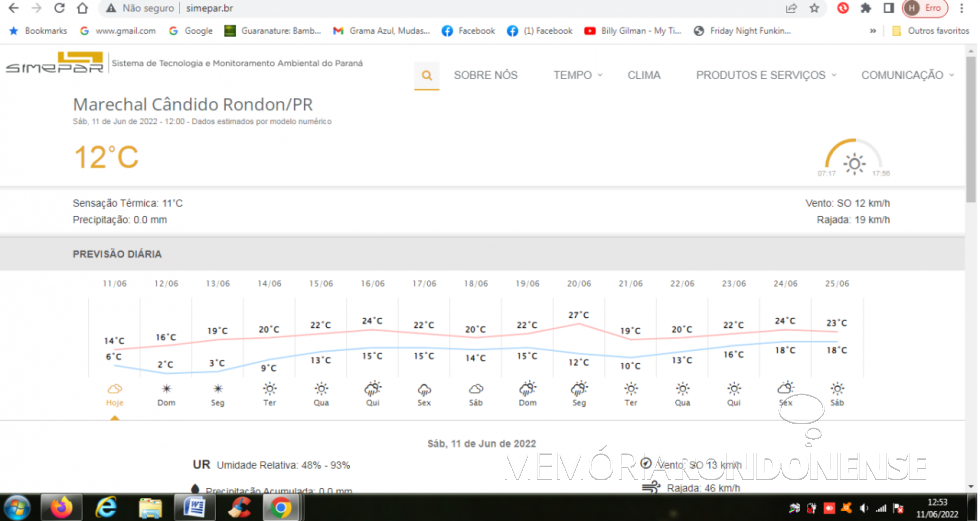Click the site search magnifier icon
The height and width of the screenshot is (521, 980).
click(x=427, y=75)
